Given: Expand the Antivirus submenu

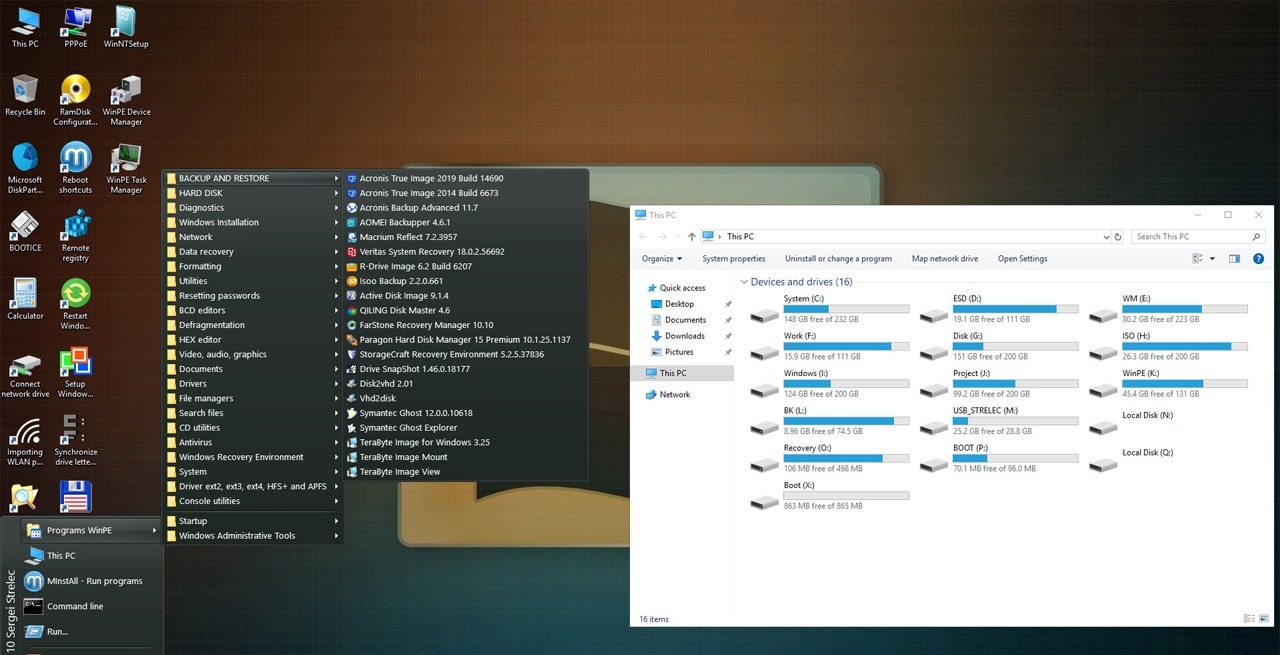Looking at the screenshot, I should 253,442.
